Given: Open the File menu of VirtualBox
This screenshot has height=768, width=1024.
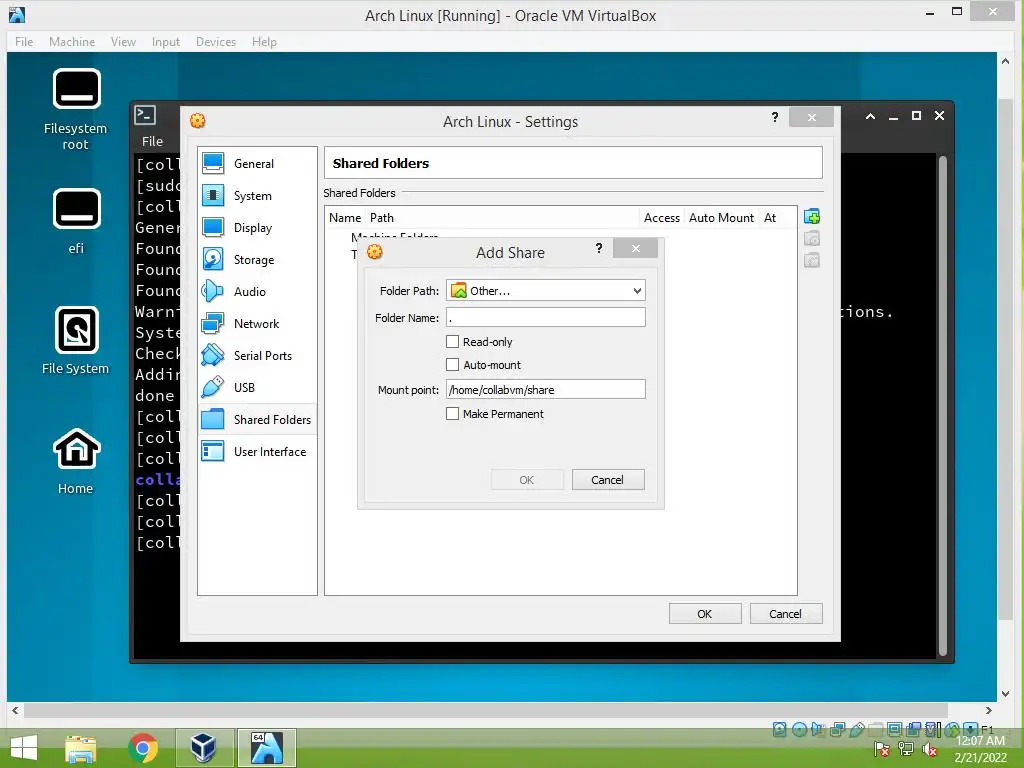Looking at the screenshot, I should tap(24, 42).
